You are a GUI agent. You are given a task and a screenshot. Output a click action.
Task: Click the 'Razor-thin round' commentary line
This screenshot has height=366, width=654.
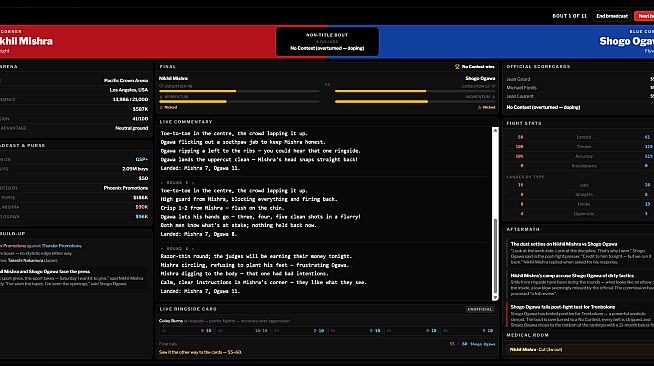[x=256, y=256]
